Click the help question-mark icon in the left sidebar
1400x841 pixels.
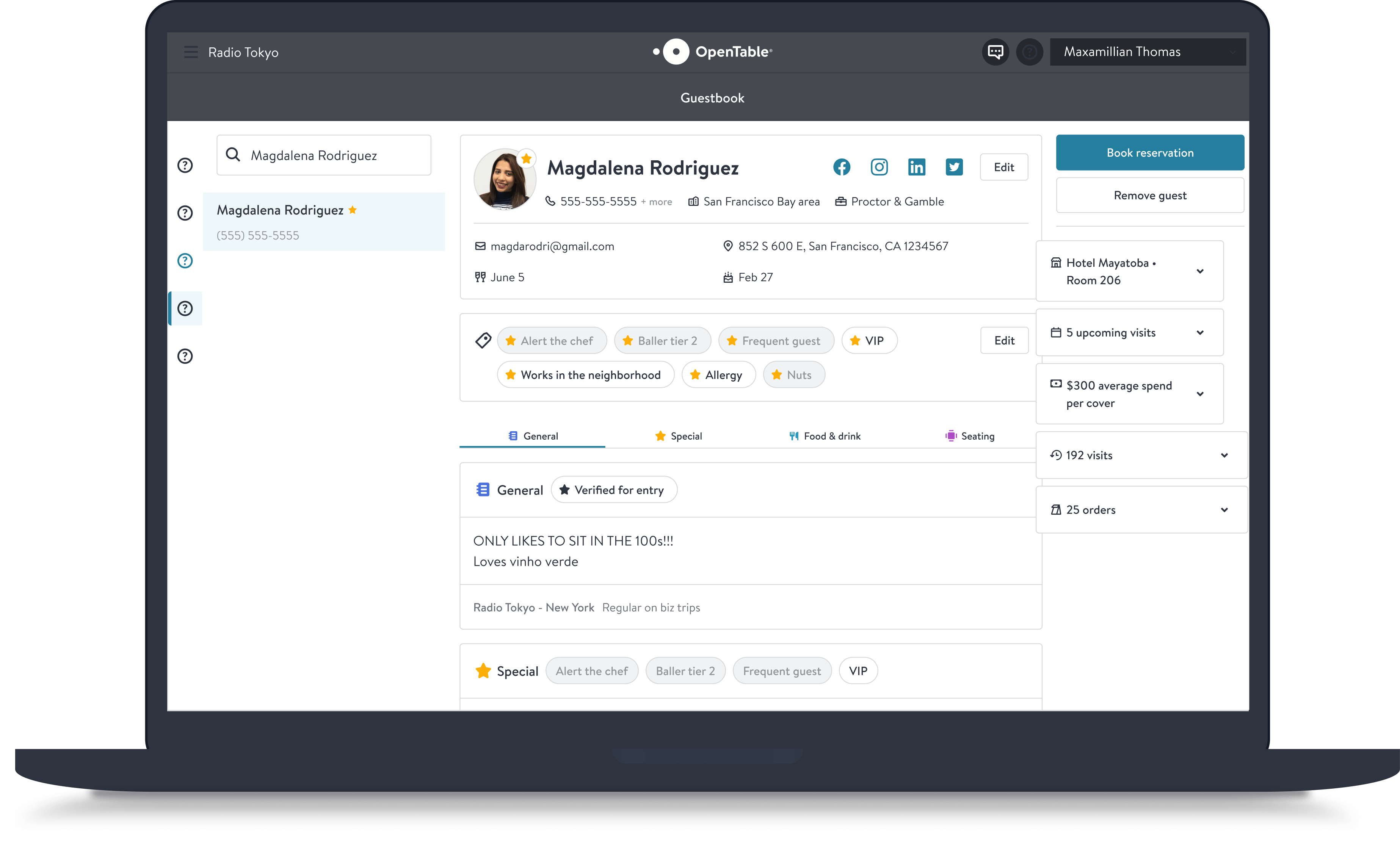185,165
